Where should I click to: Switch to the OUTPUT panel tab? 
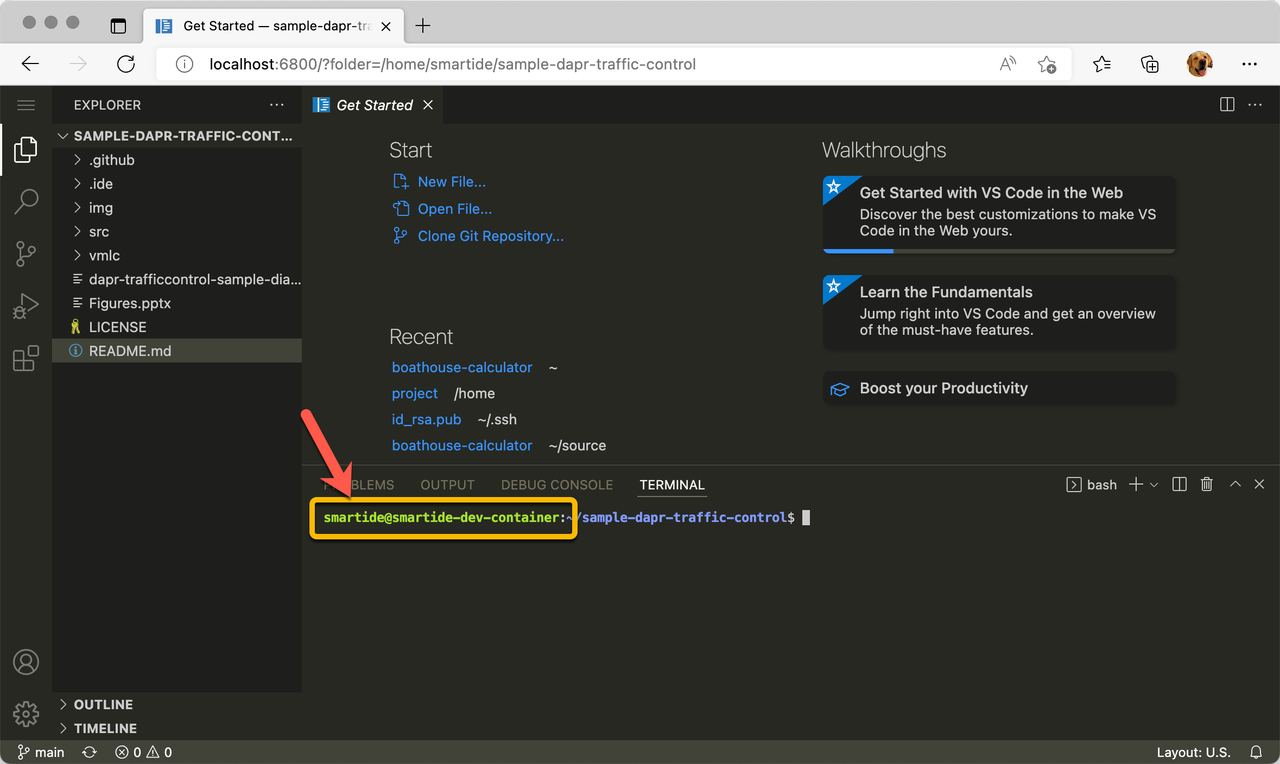click(x=447, y=485)
